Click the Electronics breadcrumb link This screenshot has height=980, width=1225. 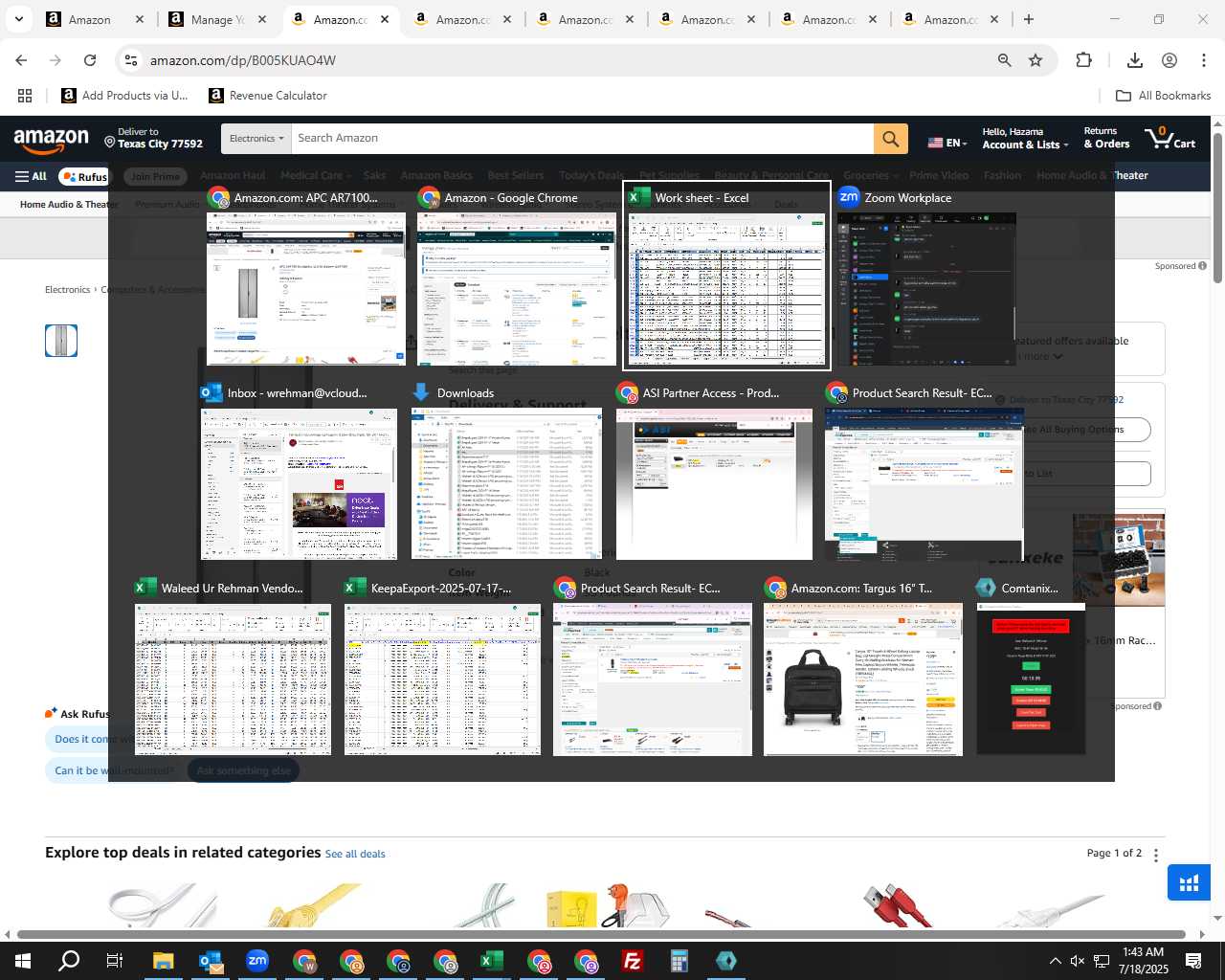(x=67, y=290)
